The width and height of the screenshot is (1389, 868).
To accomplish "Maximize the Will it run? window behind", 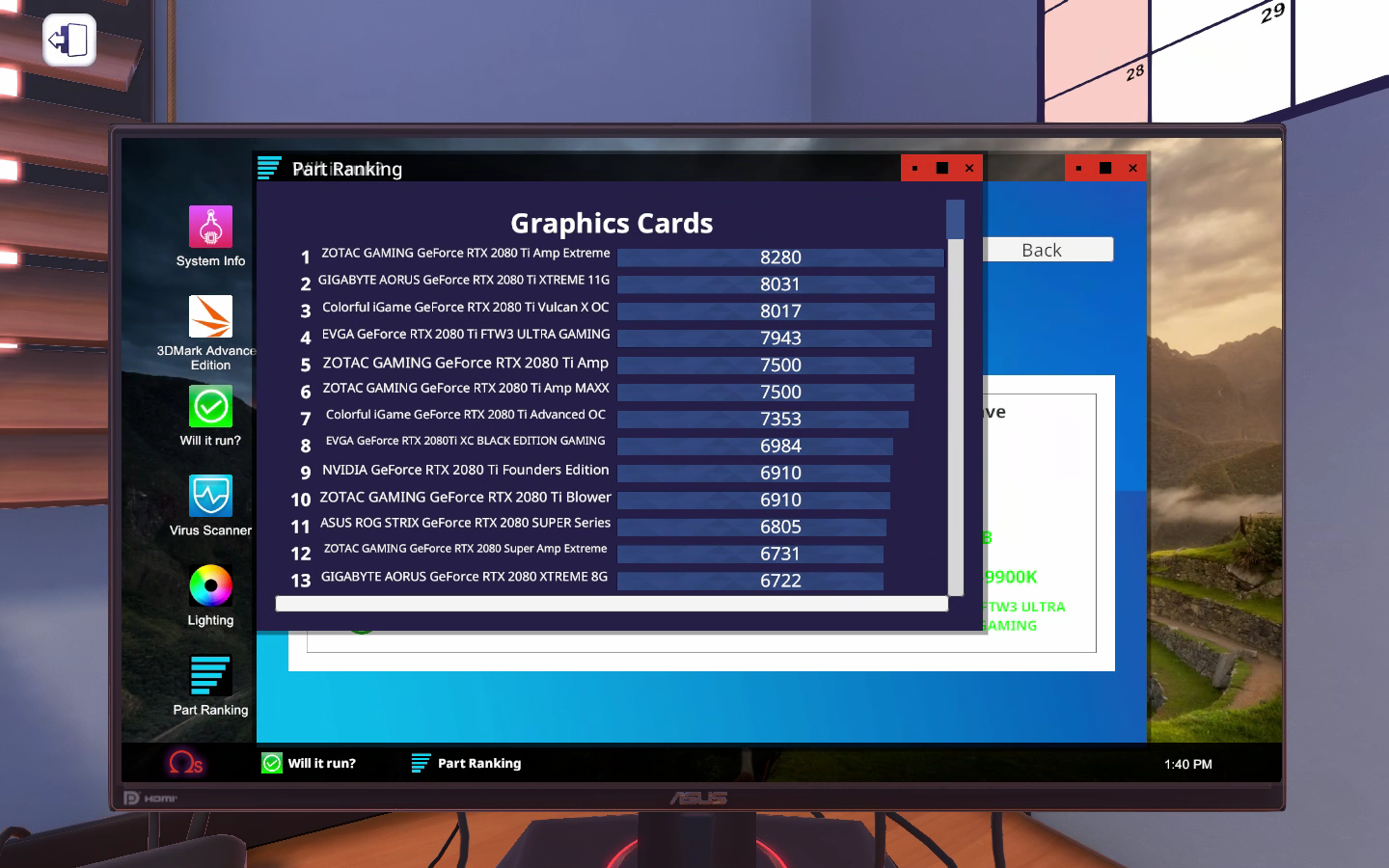I will (x=1105, y=168).
